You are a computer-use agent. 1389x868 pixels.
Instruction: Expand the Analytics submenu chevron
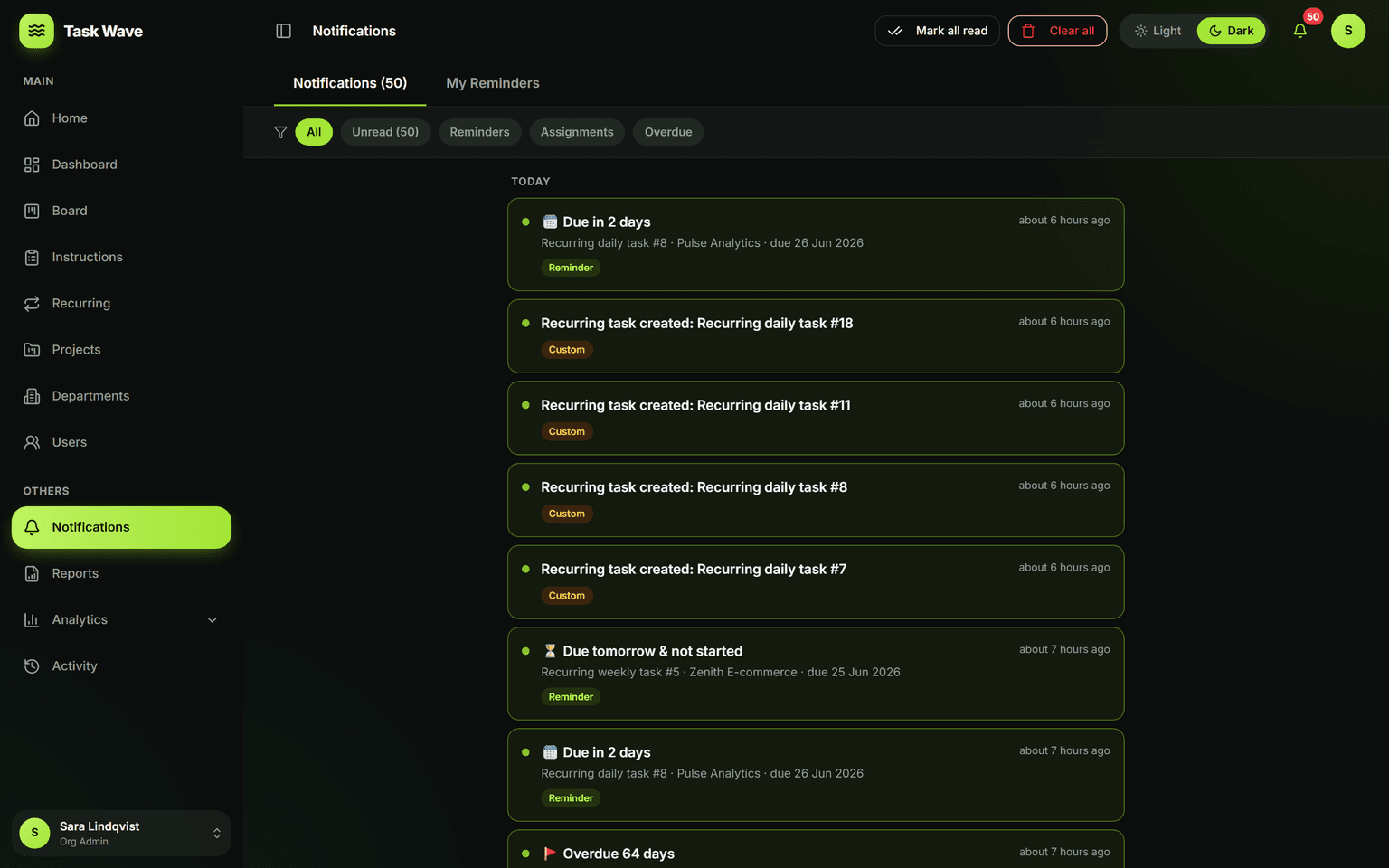(213, 620)
